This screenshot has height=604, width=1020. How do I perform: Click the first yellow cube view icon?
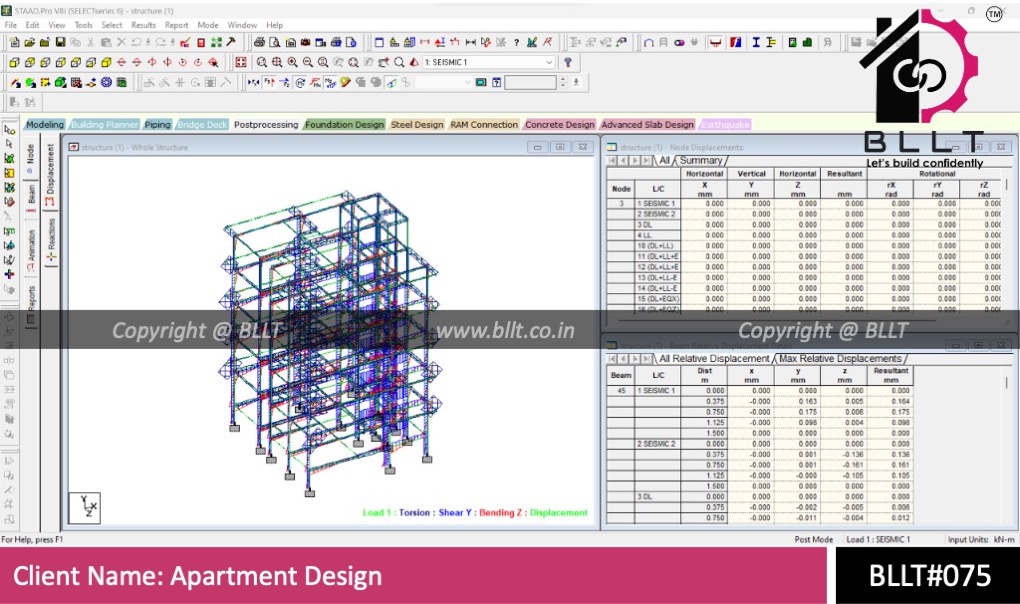(14, 62)
